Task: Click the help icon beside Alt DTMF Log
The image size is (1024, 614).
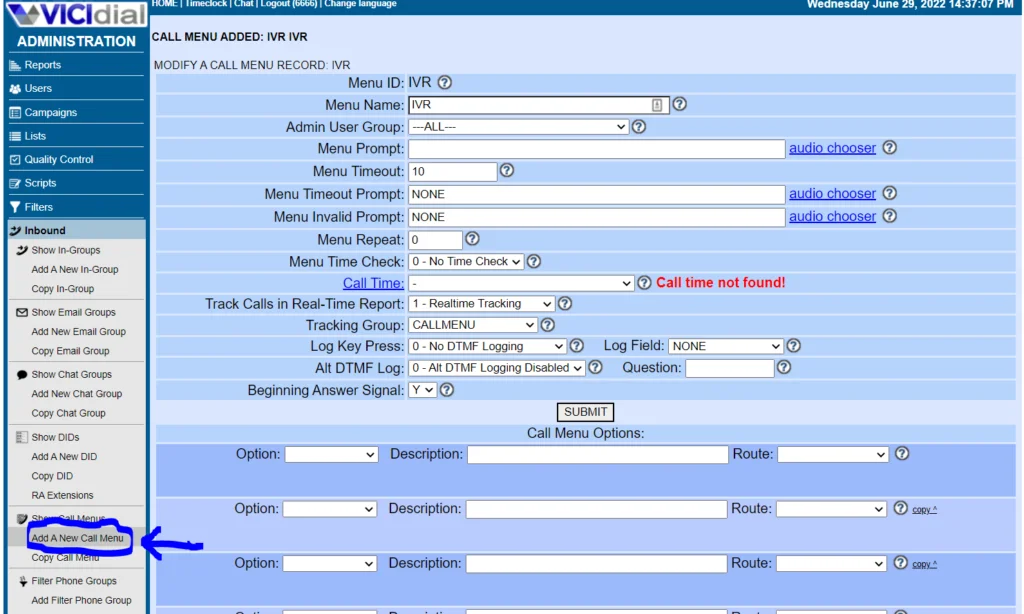Action: (595, 367)
